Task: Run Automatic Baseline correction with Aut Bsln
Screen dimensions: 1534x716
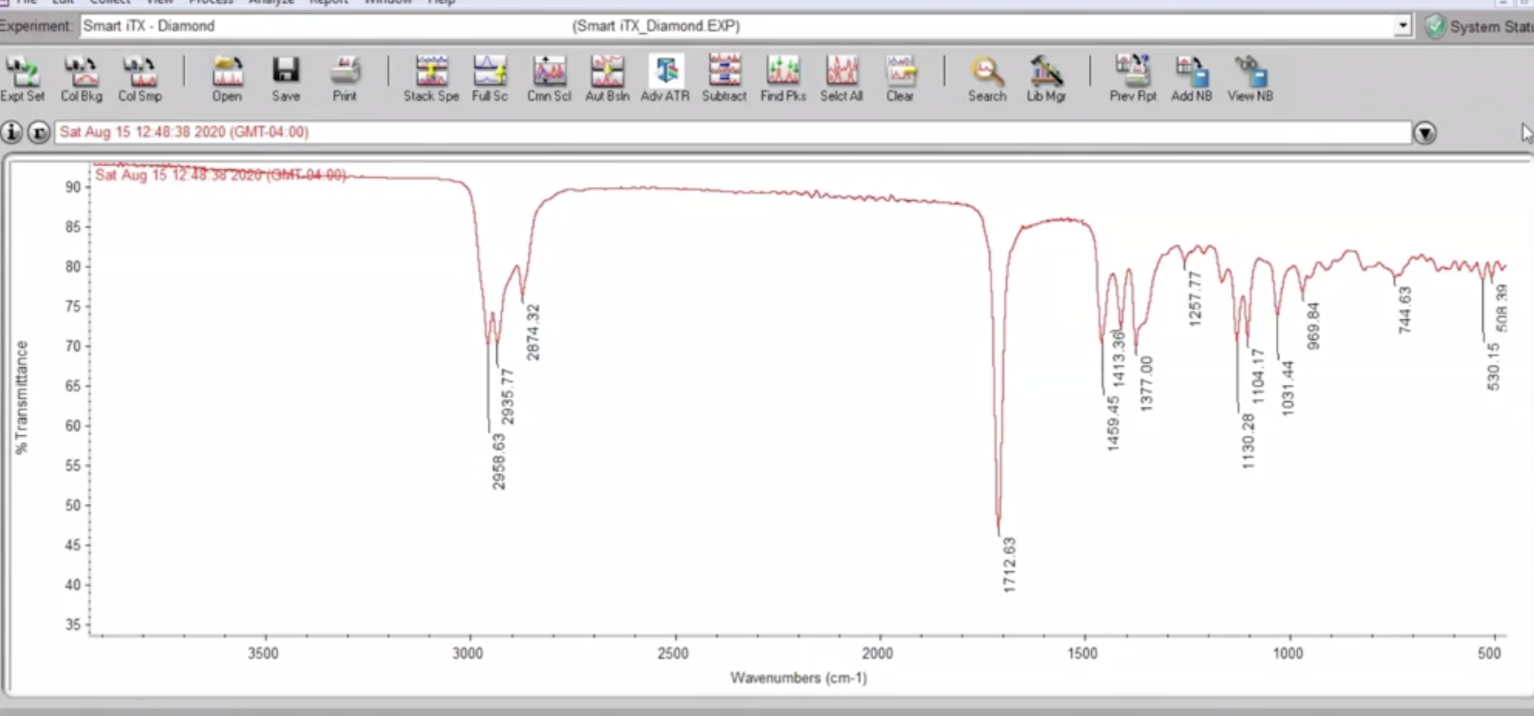Action: (606, 76)
